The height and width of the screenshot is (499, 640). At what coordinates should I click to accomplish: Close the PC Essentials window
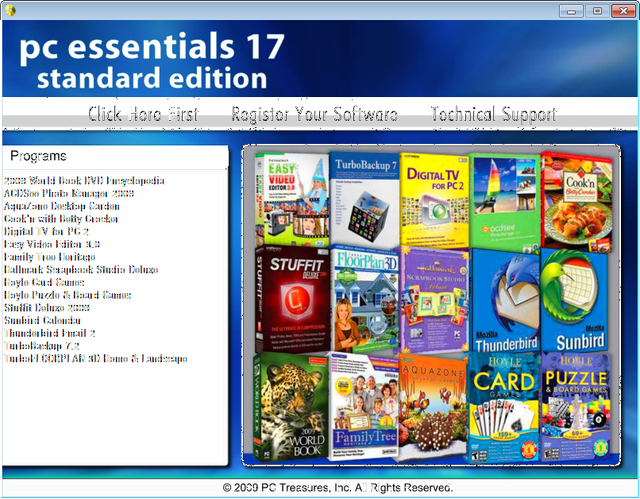623,11
